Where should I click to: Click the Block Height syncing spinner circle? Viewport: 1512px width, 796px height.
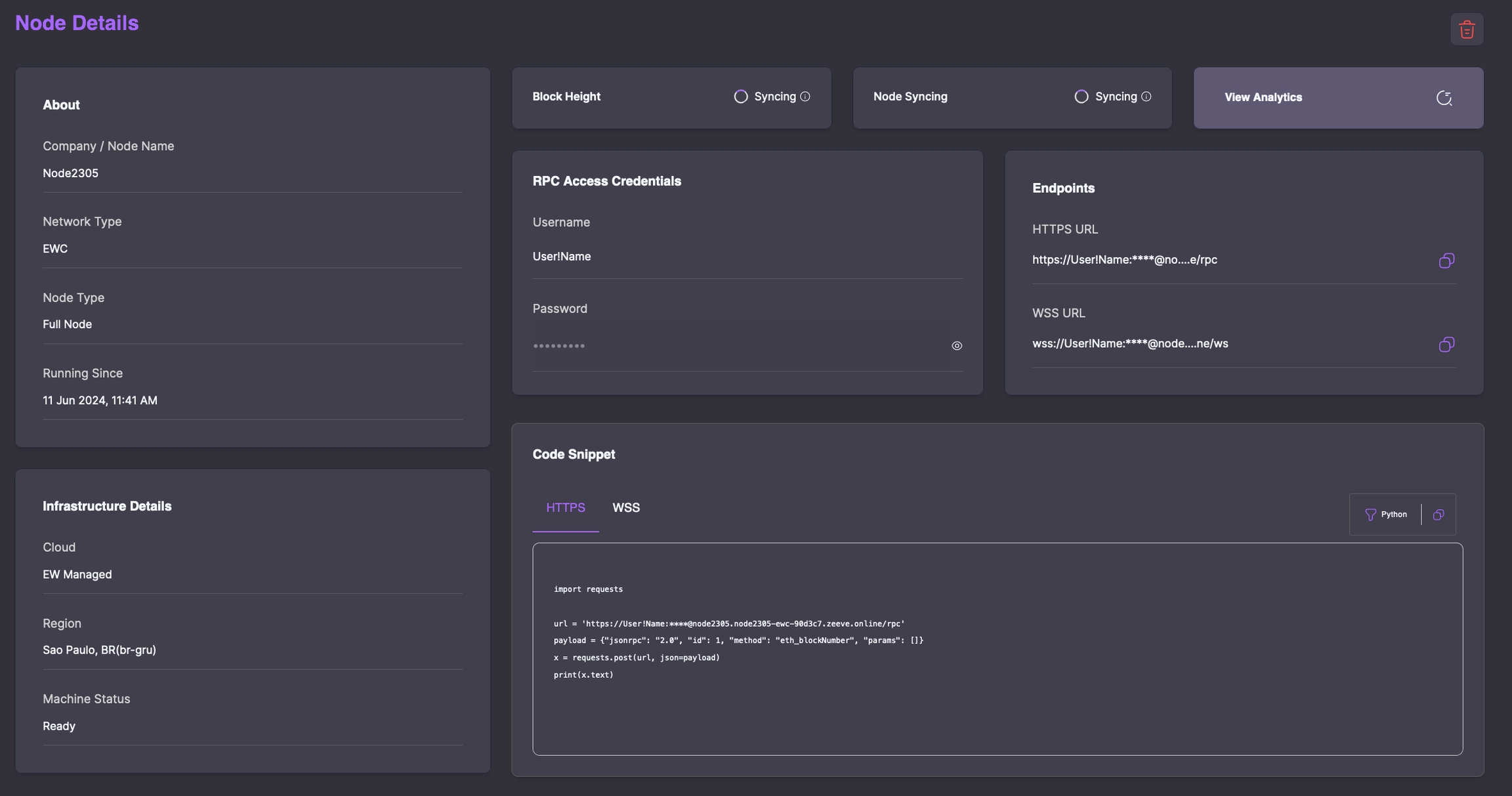pyautogui.click(x=741, y=96)
